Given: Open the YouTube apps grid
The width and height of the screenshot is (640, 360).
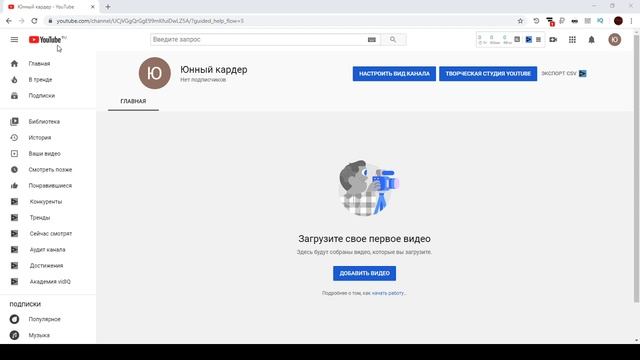Looking at the screenshot, I should point(572,40).
